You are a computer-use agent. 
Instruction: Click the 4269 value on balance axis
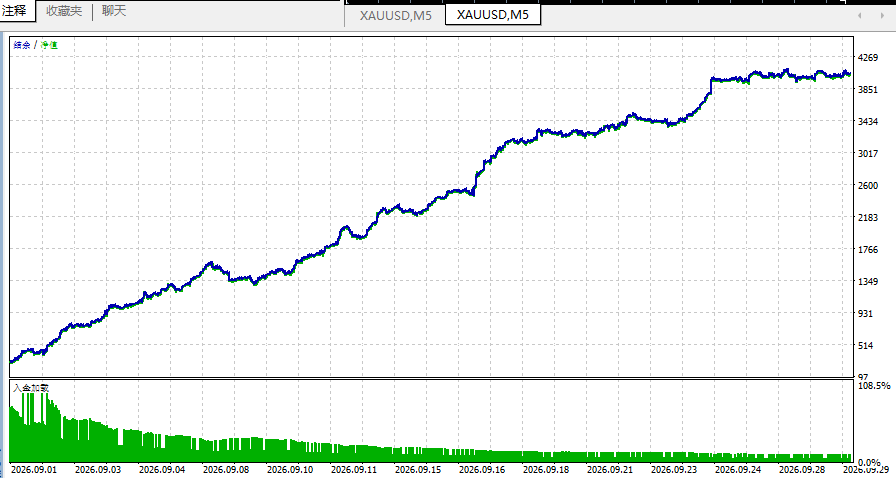point(868,58)
